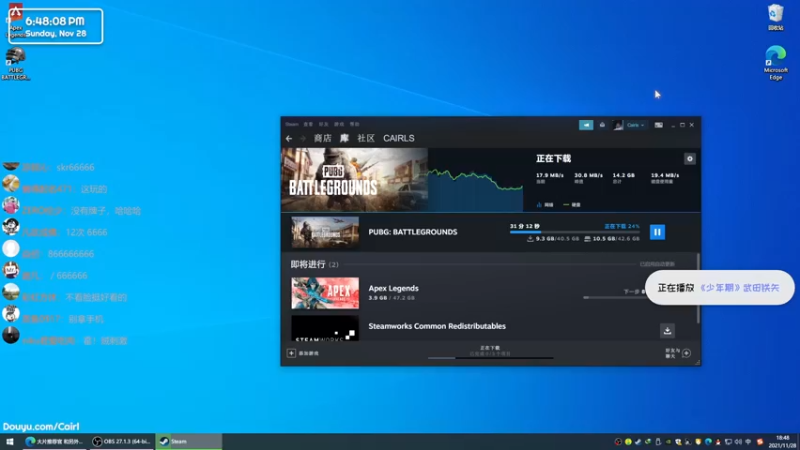Image resolution: width=800 pixels, height=450 pixels.
Task: Click the PUBG BATTLEGROUNDS desktop shortcut
Action: click(16, 64)
